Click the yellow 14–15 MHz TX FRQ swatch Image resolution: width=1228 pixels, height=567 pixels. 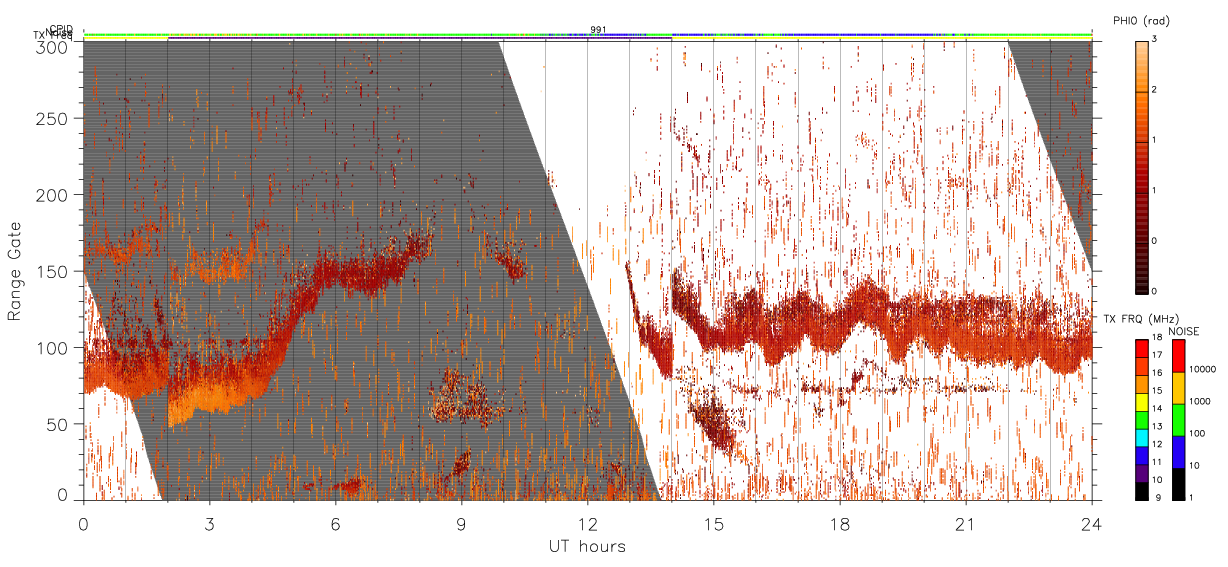1141,401
